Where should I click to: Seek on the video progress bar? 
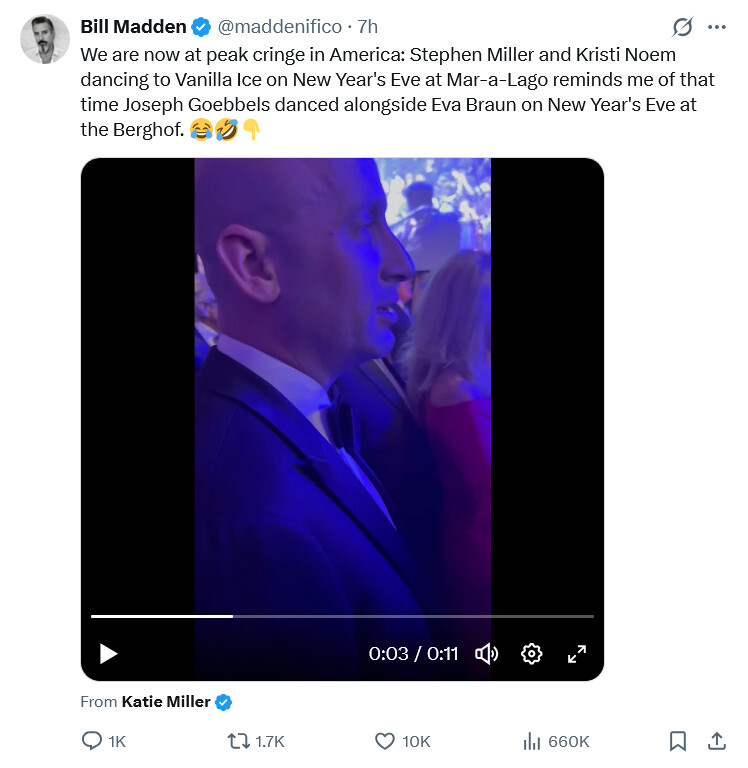point(400,616)
